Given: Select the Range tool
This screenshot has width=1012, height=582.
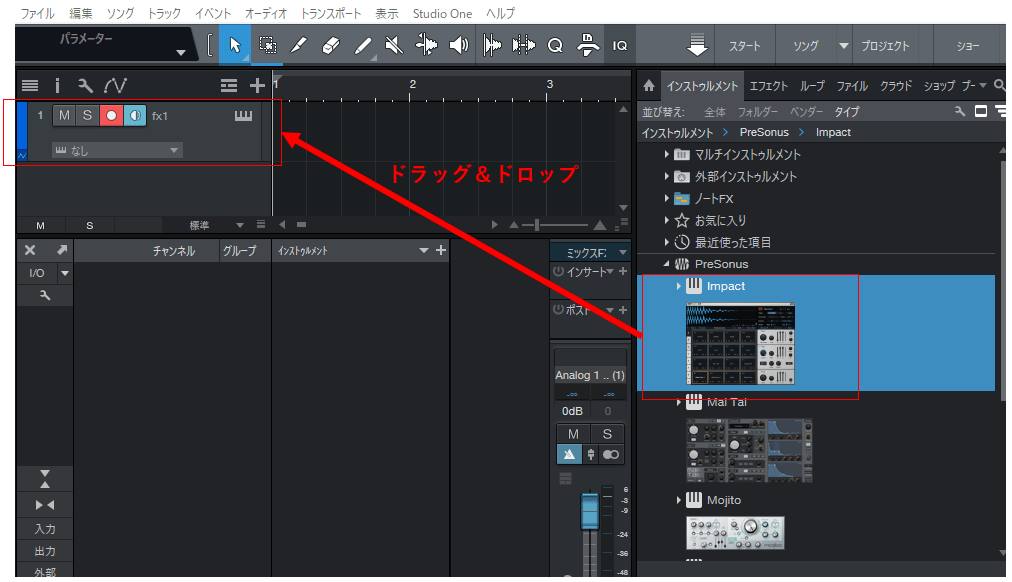Looking at the screenshot, I should (268, 45).
